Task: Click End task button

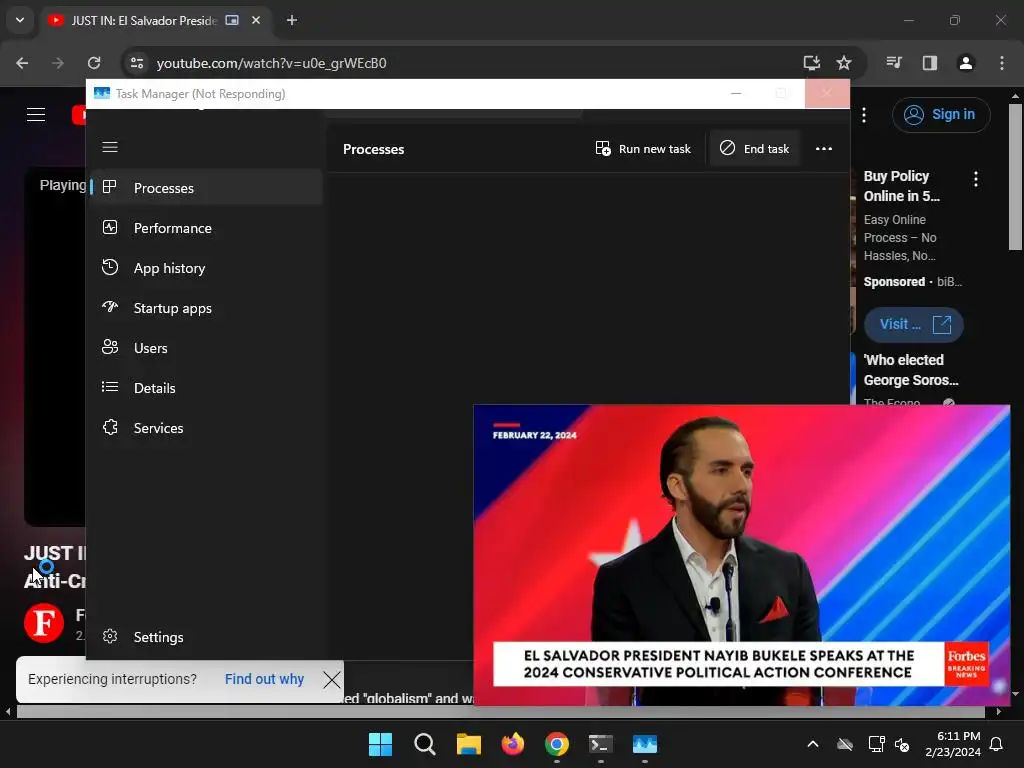Action: click(755, 149)
